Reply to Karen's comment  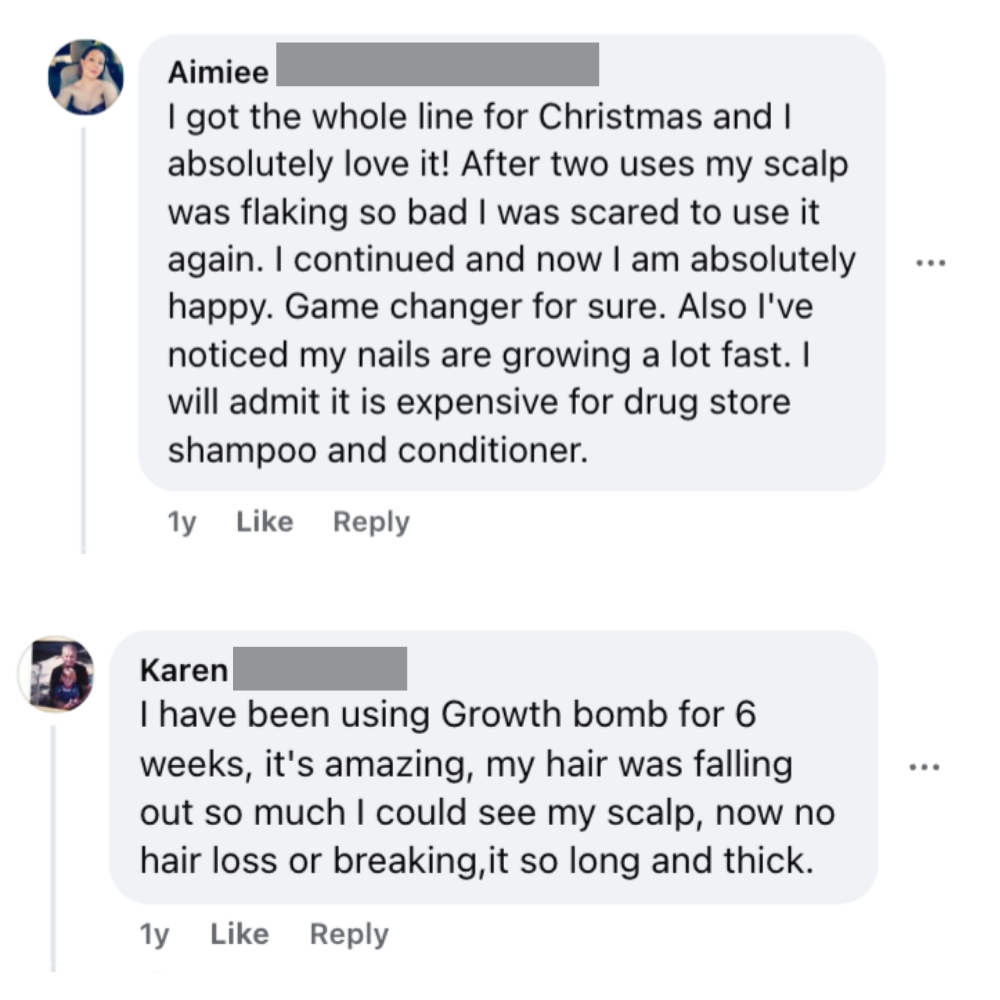point(349,934)
